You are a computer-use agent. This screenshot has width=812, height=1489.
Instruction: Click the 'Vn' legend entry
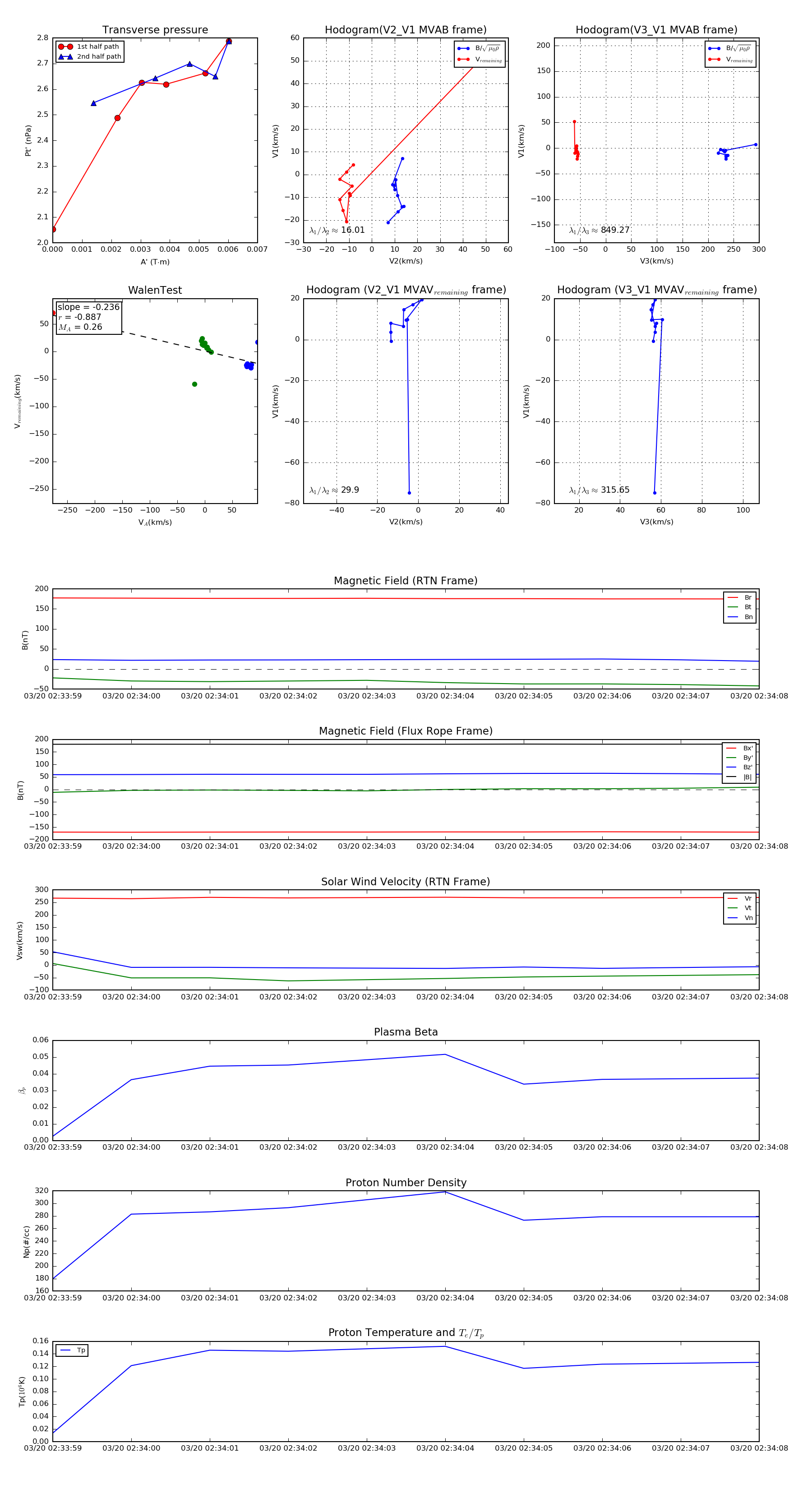pyautogui.click(x=740, y=918)
